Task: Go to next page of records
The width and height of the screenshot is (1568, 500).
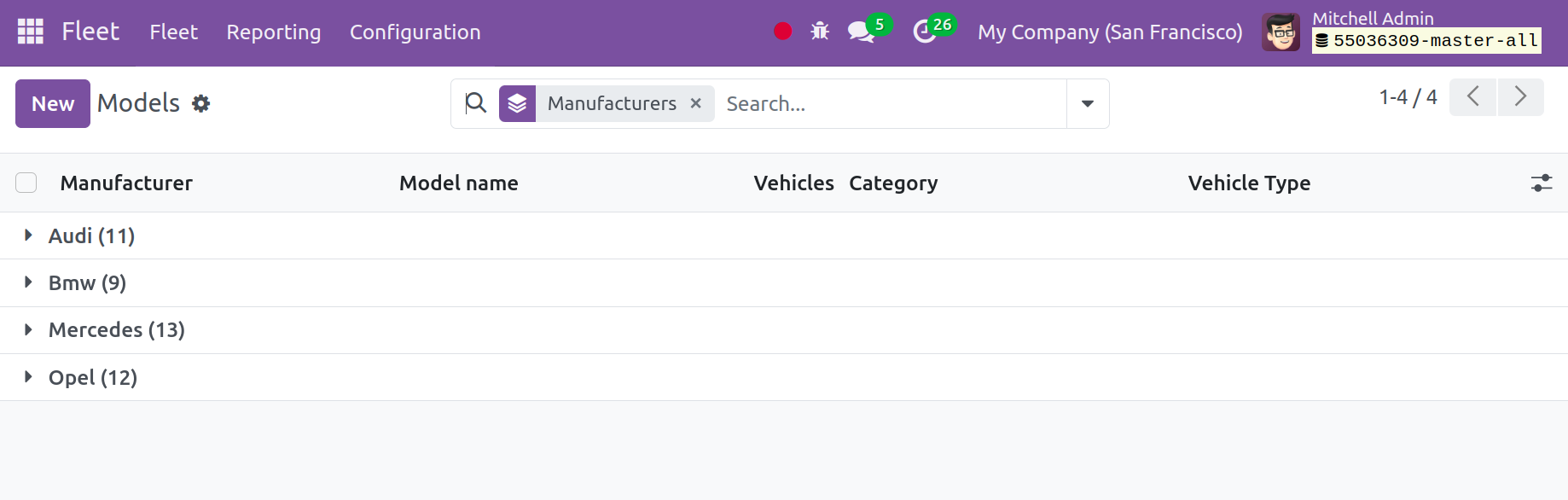Action: coord(1520,96)
